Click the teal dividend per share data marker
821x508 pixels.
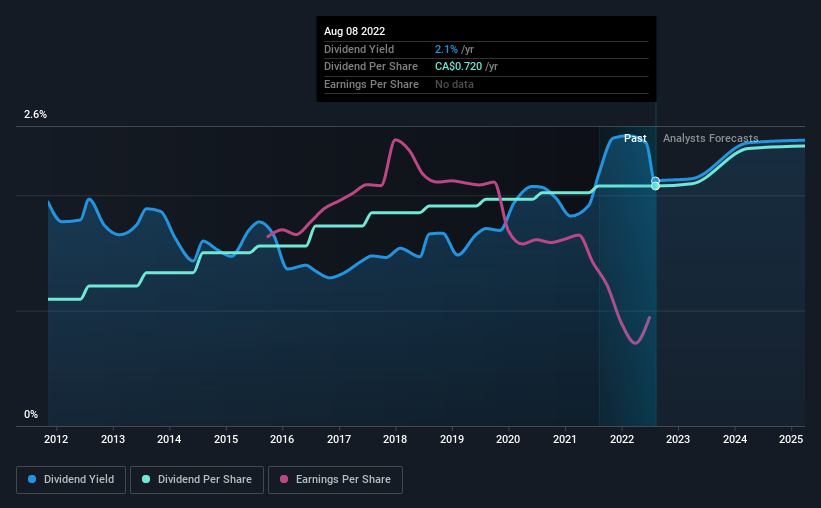click(656, 186)
